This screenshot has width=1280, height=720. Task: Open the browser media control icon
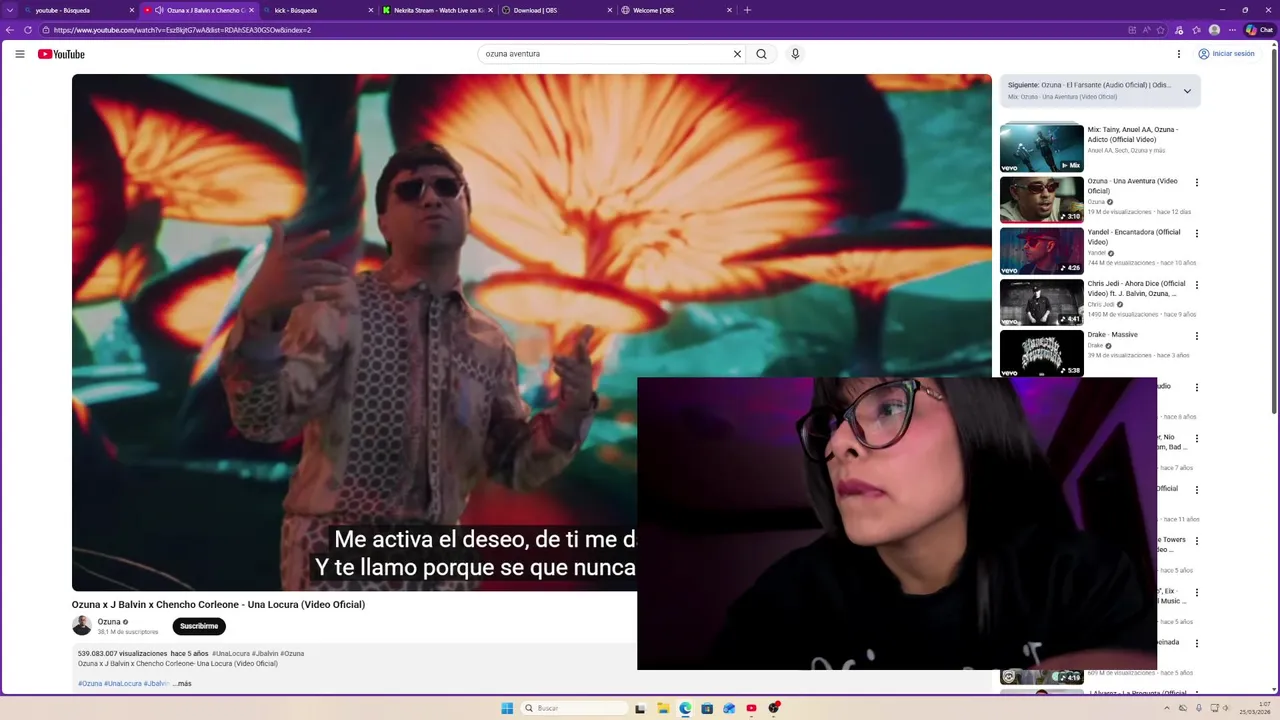coord(1179,30)
